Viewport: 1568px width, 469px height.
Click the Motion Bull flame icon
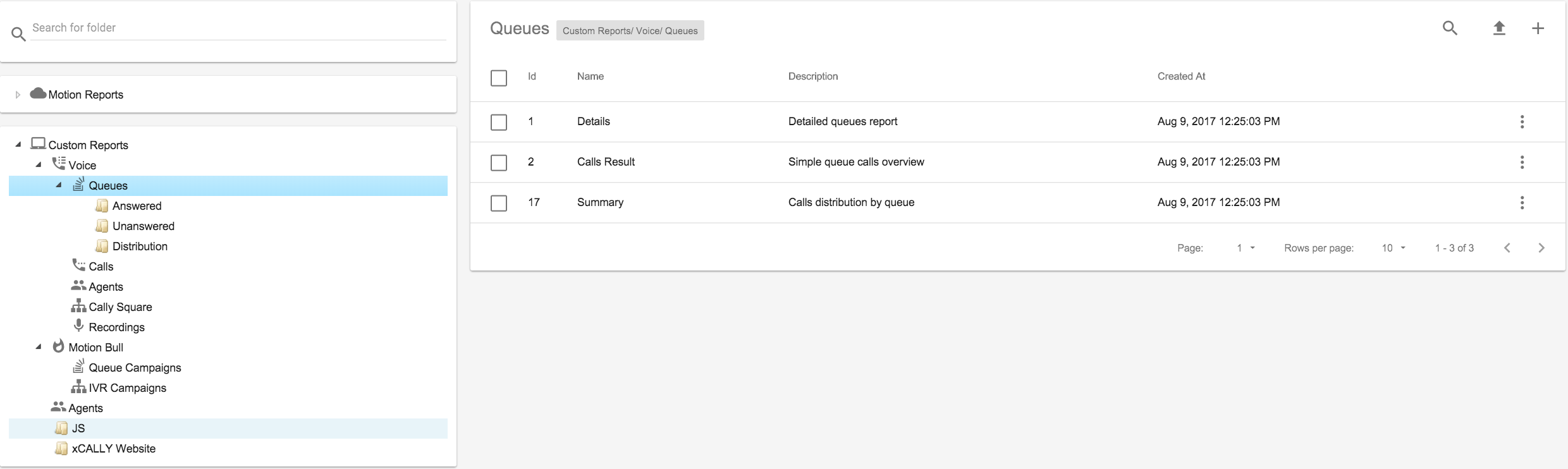(x=58, y=346)
